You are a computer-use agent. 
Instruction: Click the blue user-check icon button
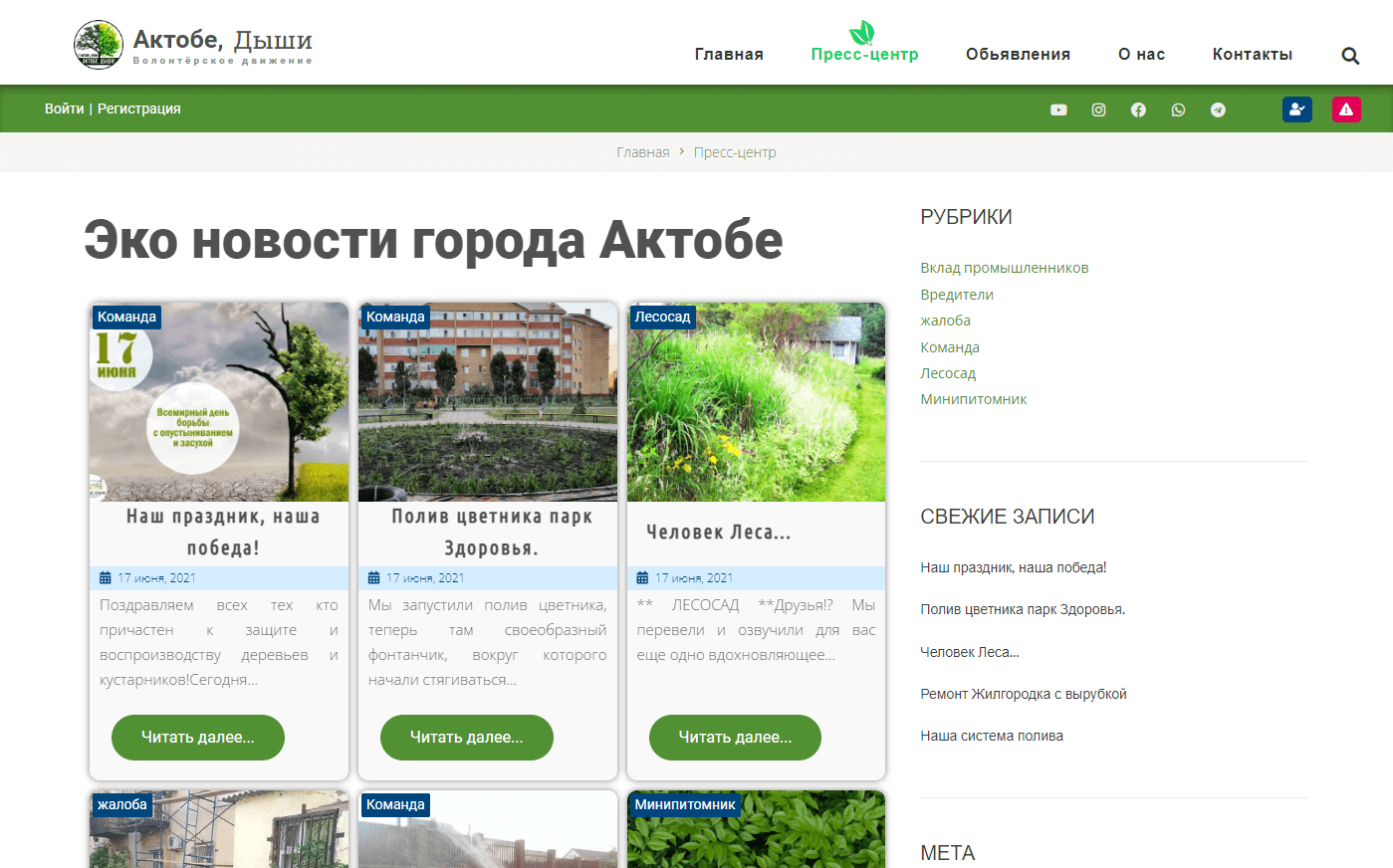click(x=1297, y=109)
